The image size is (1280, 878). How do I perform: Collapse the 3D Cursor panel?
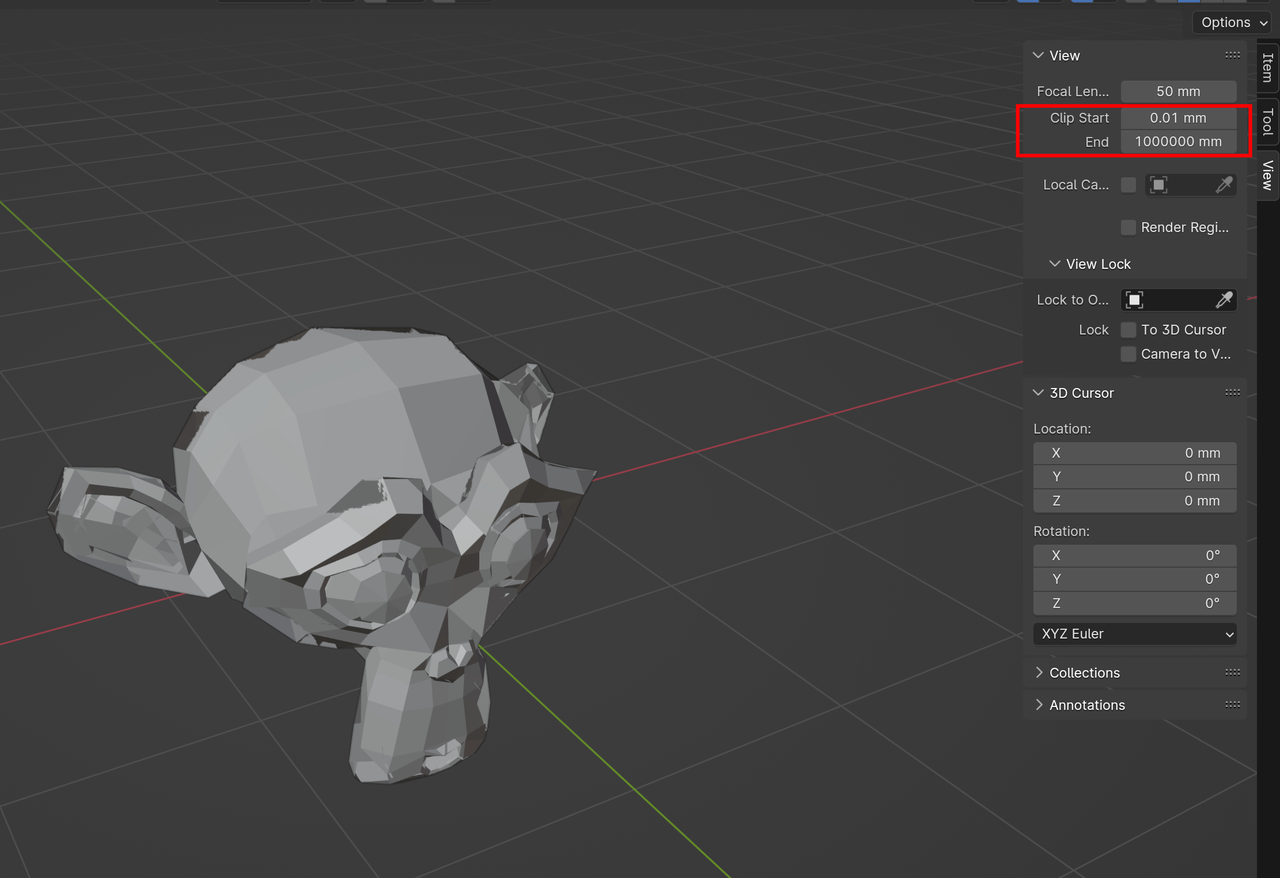[1038, 393]
